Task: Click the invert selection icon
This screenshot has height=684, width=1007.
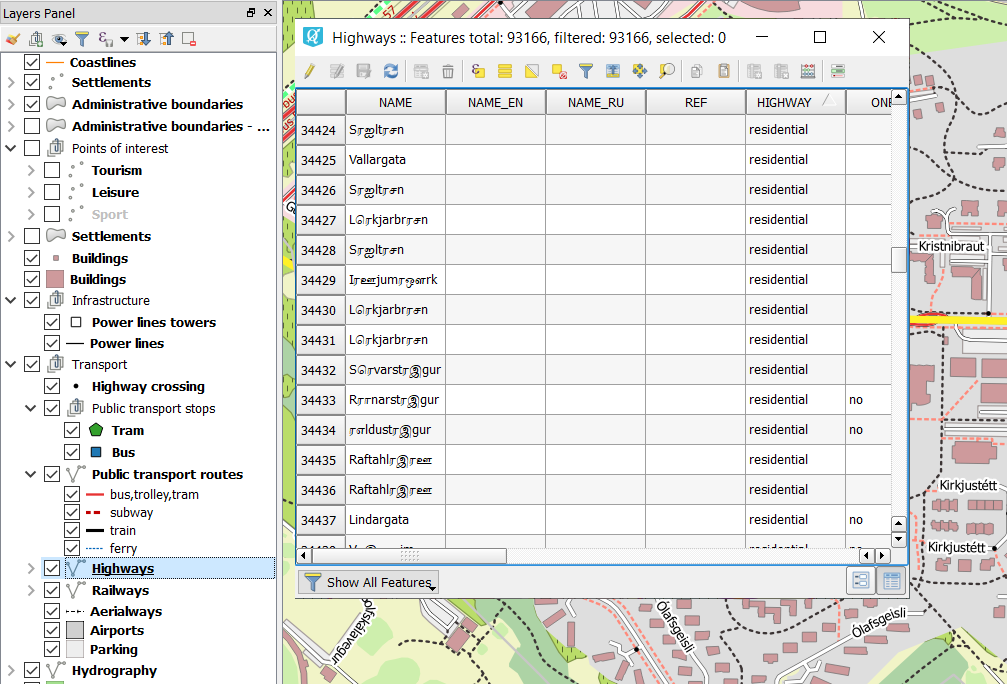Action: coord(532,71)
